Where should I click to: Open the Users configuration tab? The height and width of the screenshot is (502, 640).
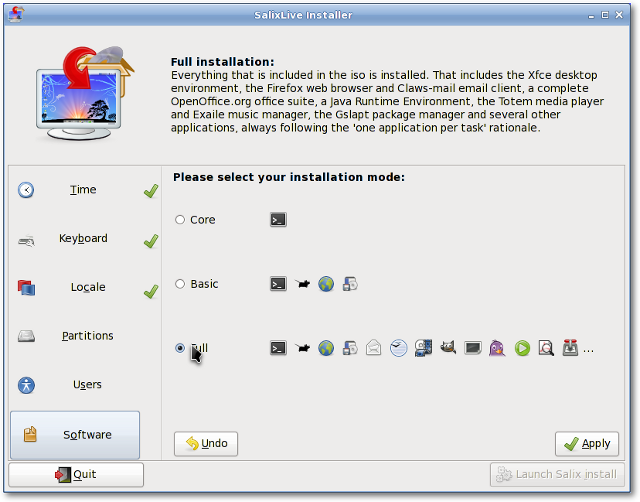tap(84, 385)
